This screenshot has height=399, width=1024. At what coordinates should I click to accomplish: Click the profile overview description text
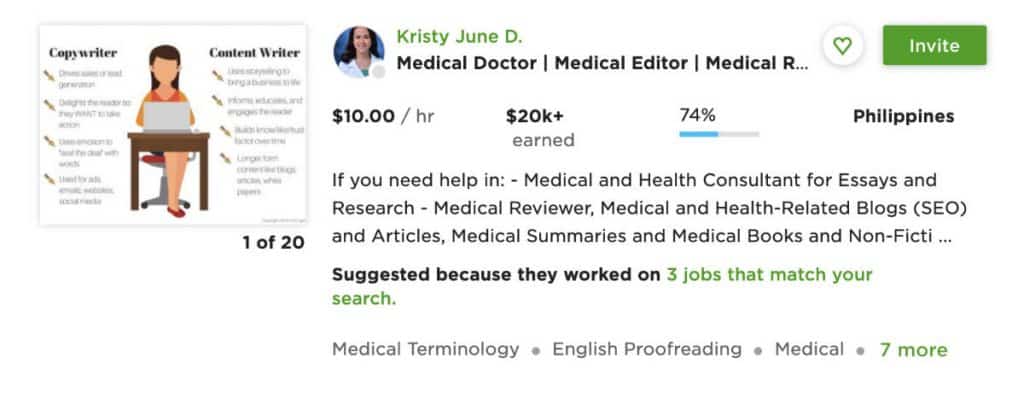coord(649,208)
